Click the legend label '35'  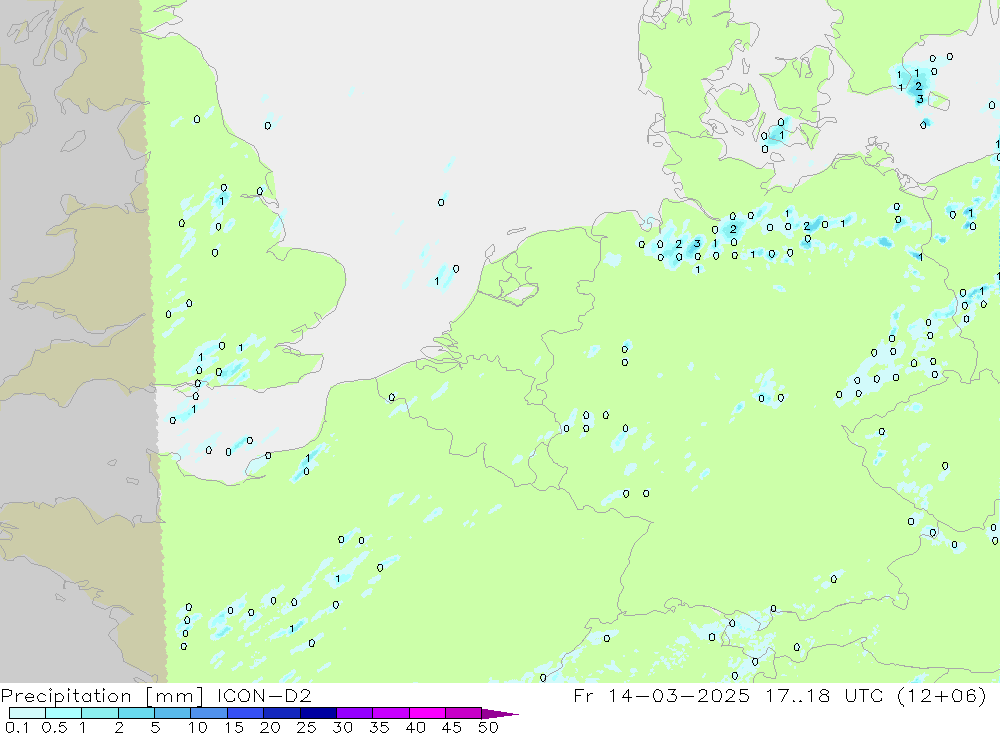point(379,727)
